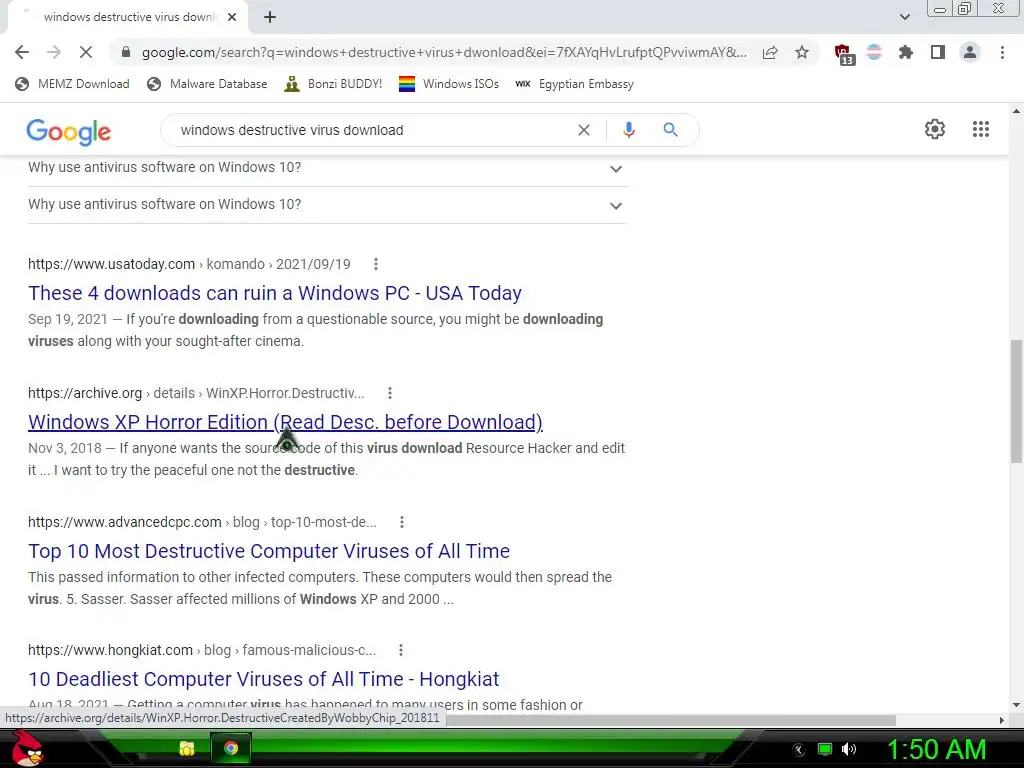The height and width of the screenshot is (768, 1024).
Task: Share this page via address bar icon
Action: click(770, 52)
